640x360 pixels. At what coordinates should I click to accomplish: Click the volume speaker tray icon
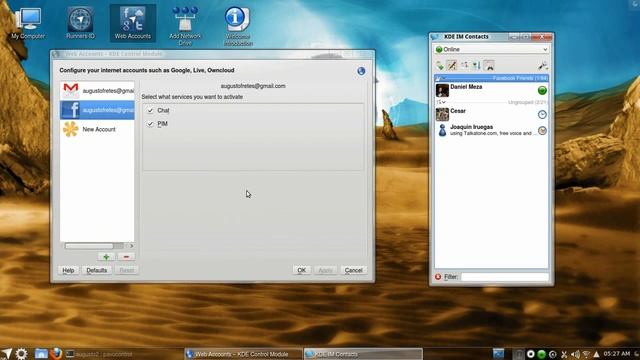coord(576,354)
